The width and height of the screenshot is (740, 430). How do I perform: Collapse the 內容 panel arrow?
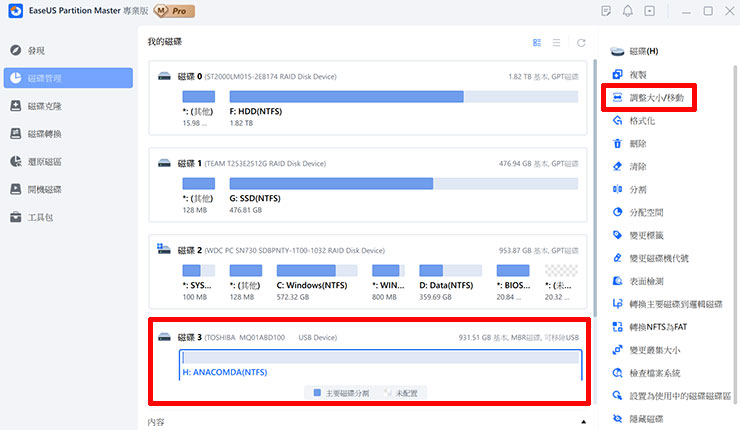pos(583,422)
